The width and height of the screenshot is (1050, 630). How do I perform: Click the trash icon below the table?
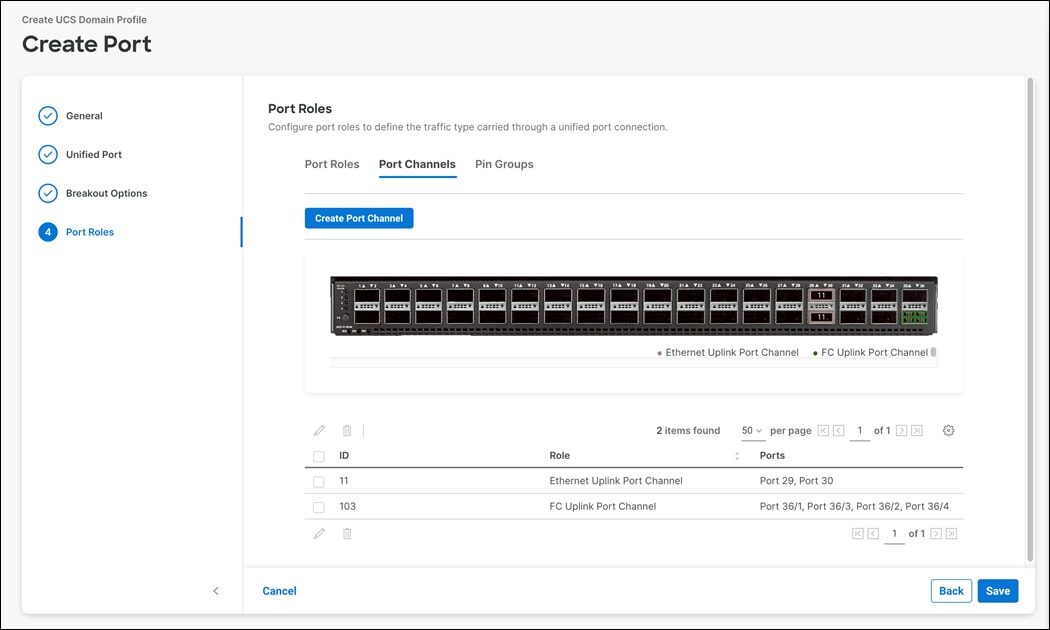(x=346, y=533)
